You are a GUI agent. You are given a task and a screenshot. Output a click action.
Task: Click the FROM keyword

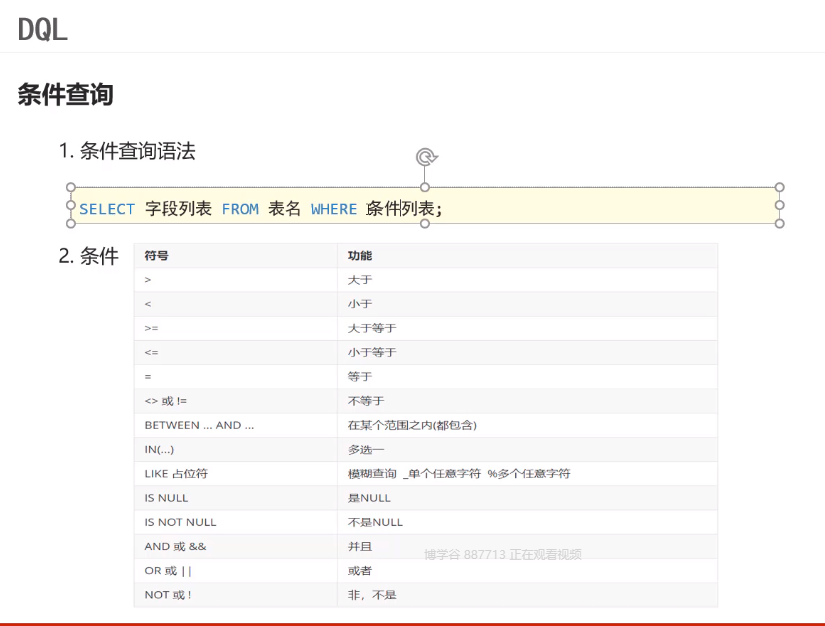[240, 209]
